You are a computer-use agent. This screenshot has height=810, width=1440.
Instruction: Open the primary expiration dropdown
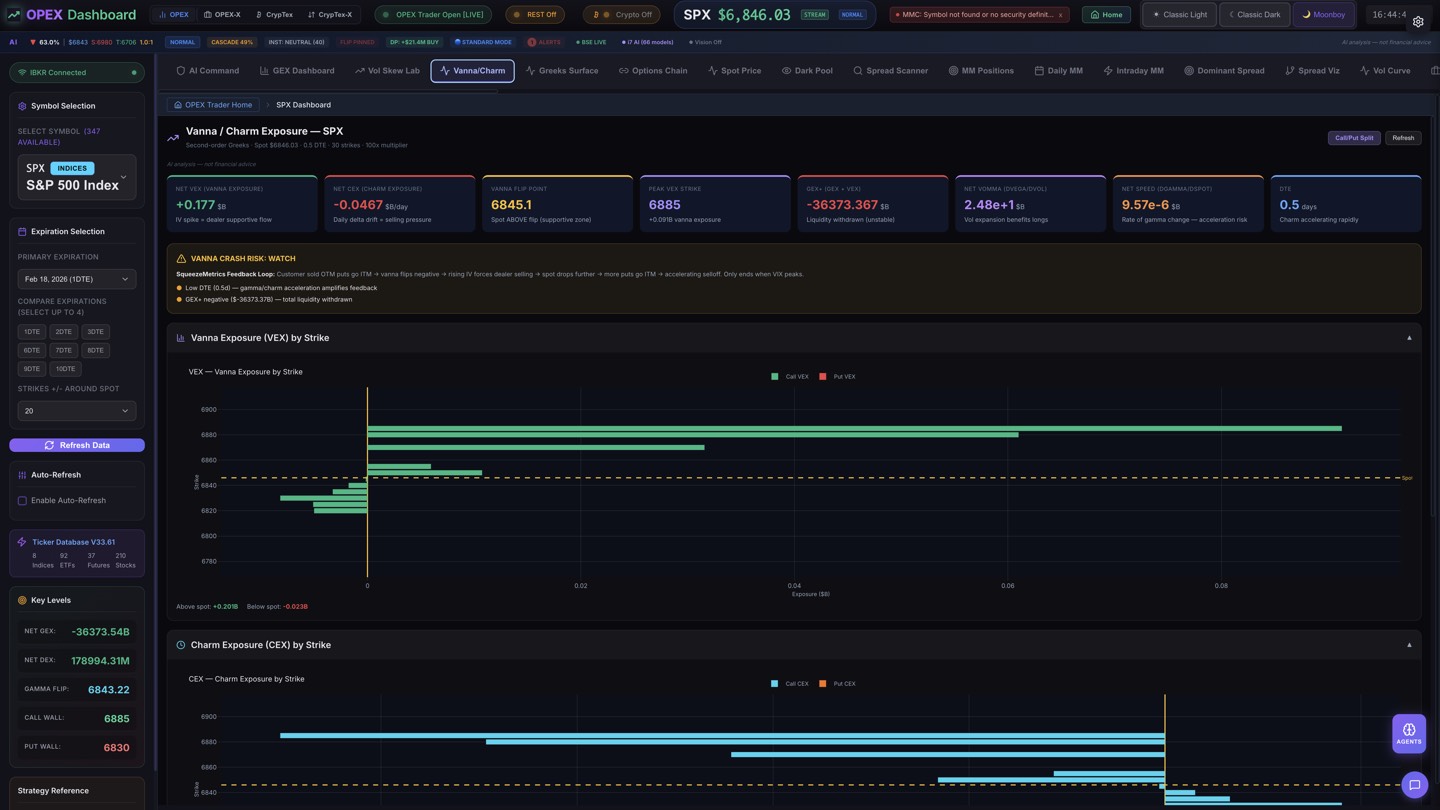[x=77, y=279]
